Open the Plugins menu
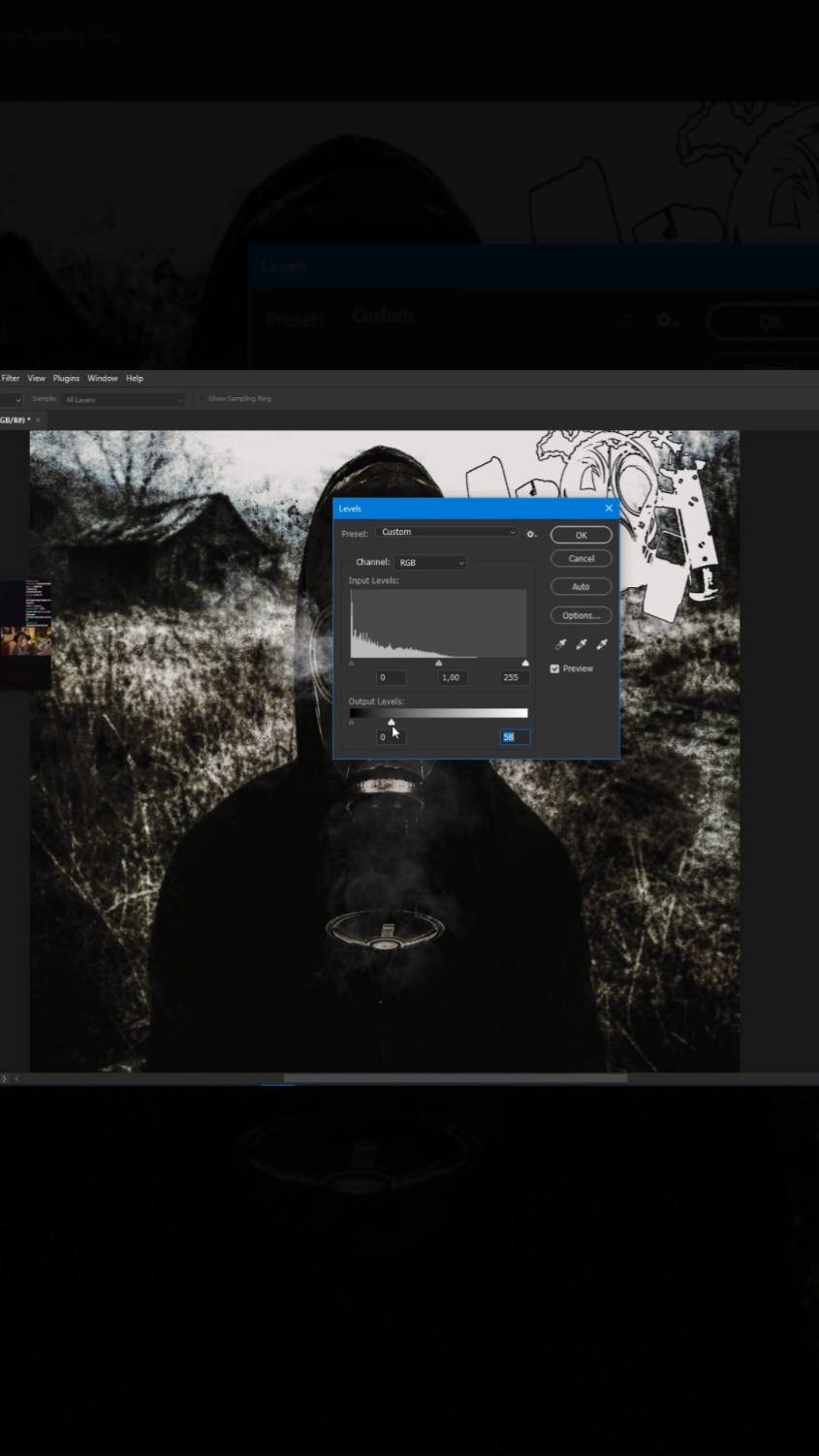The height and width of the screenshot is (1456, 819). 66,378
